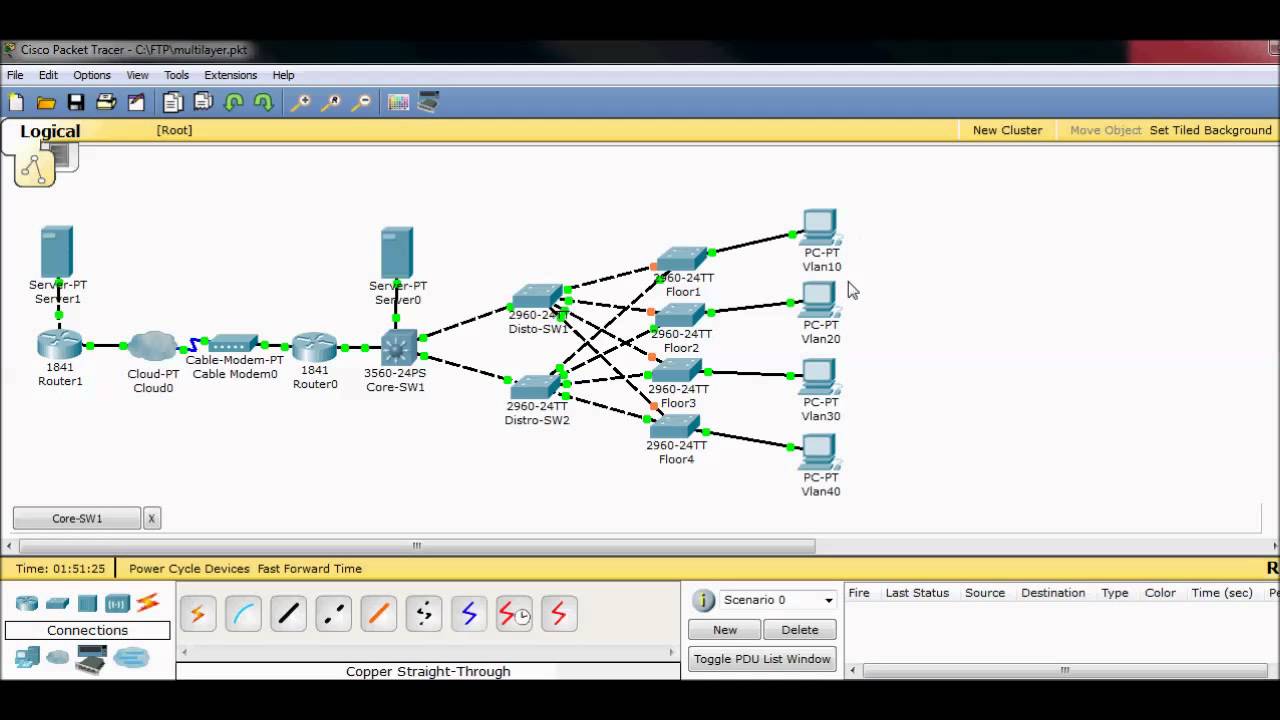Choose the Copper Straight-Through cable
The width and height of the screenshot is (1280, 720).
pos(288,613)
